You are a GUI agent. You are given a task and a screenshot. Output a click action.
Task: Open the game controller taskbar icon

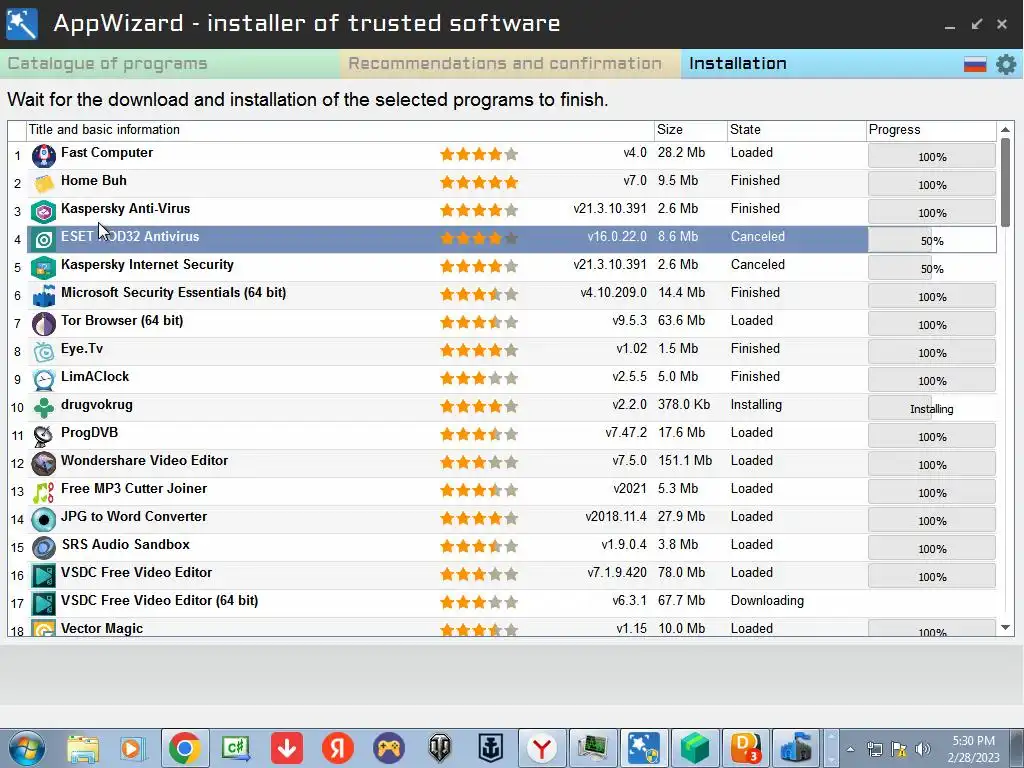click(x=389, y=748)
